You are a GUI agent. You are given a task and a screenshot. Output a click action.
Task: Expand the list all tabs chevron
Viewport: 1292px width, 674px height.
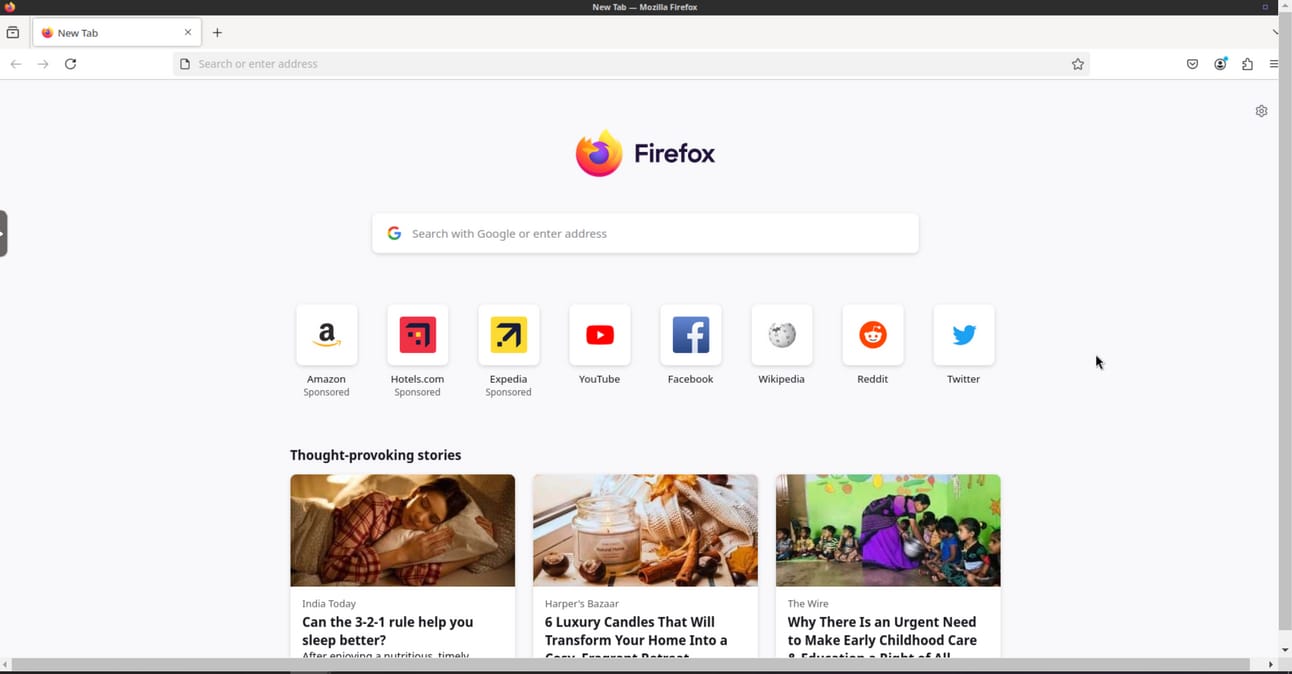tap(1275, 33)
